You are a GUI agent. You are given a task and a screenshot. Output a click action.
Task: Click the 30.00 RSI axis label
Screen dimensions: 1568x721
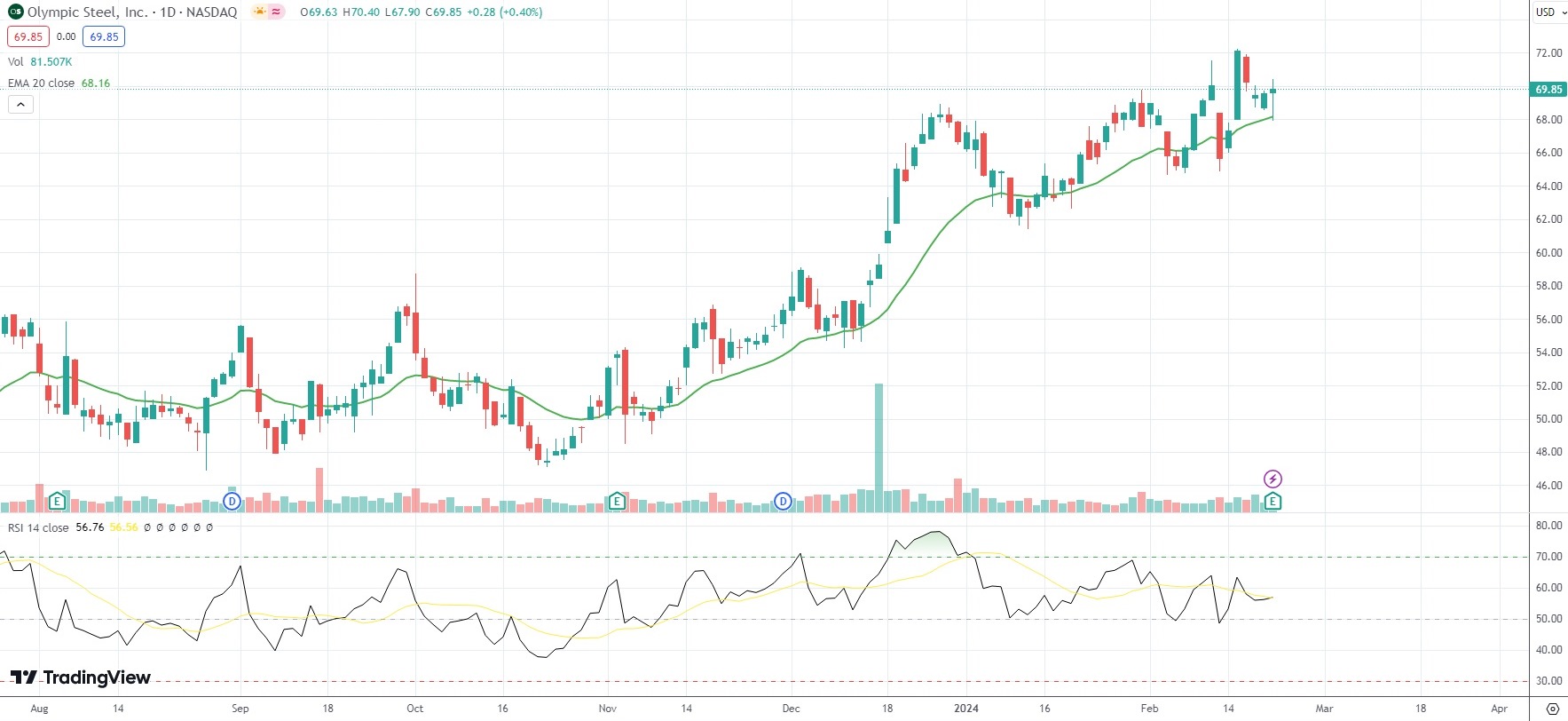point(1548,681)
